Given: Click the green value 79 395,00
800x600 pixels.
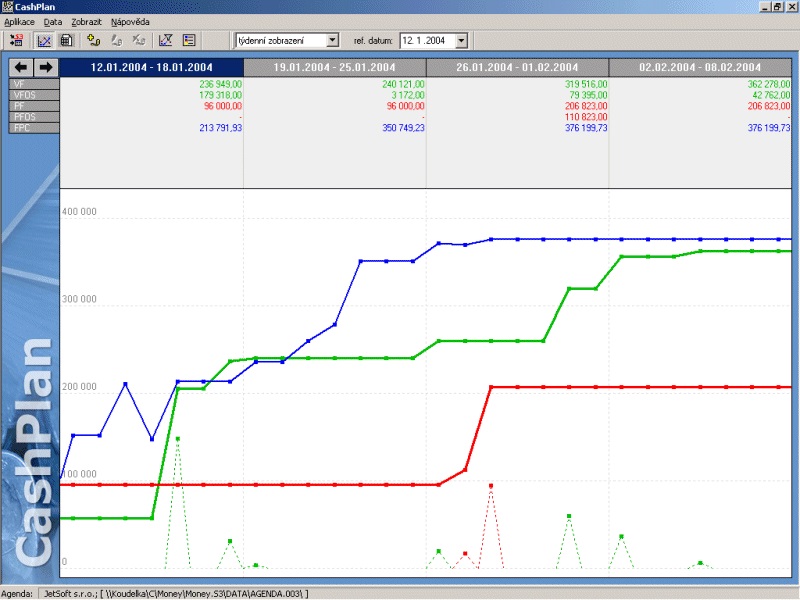Looking at the screenshot, I should tap(588, 95).
